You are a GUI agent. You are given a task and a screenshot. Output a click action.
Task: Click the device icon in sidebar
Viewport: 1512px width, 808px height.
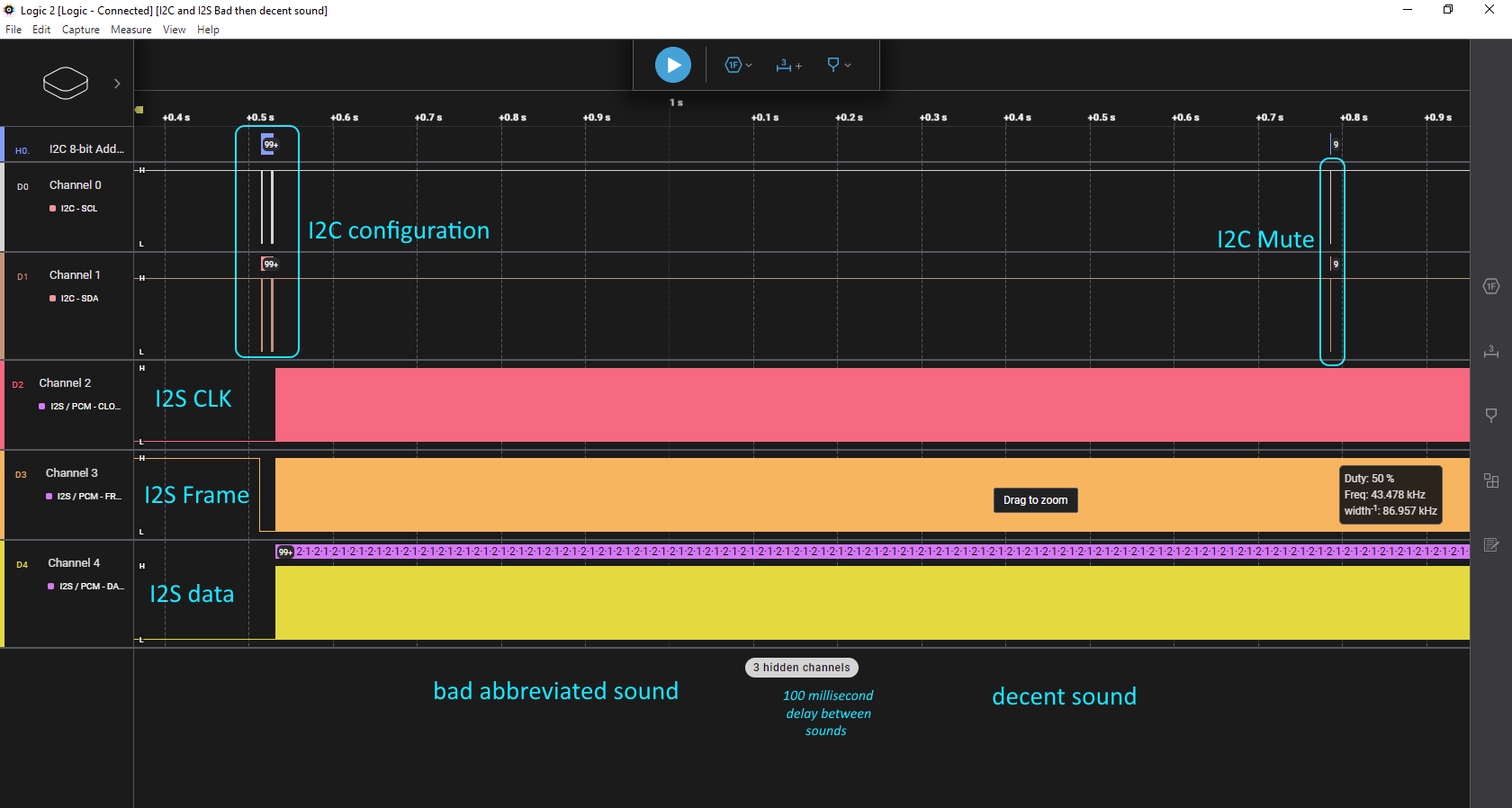tap(66, 83)
